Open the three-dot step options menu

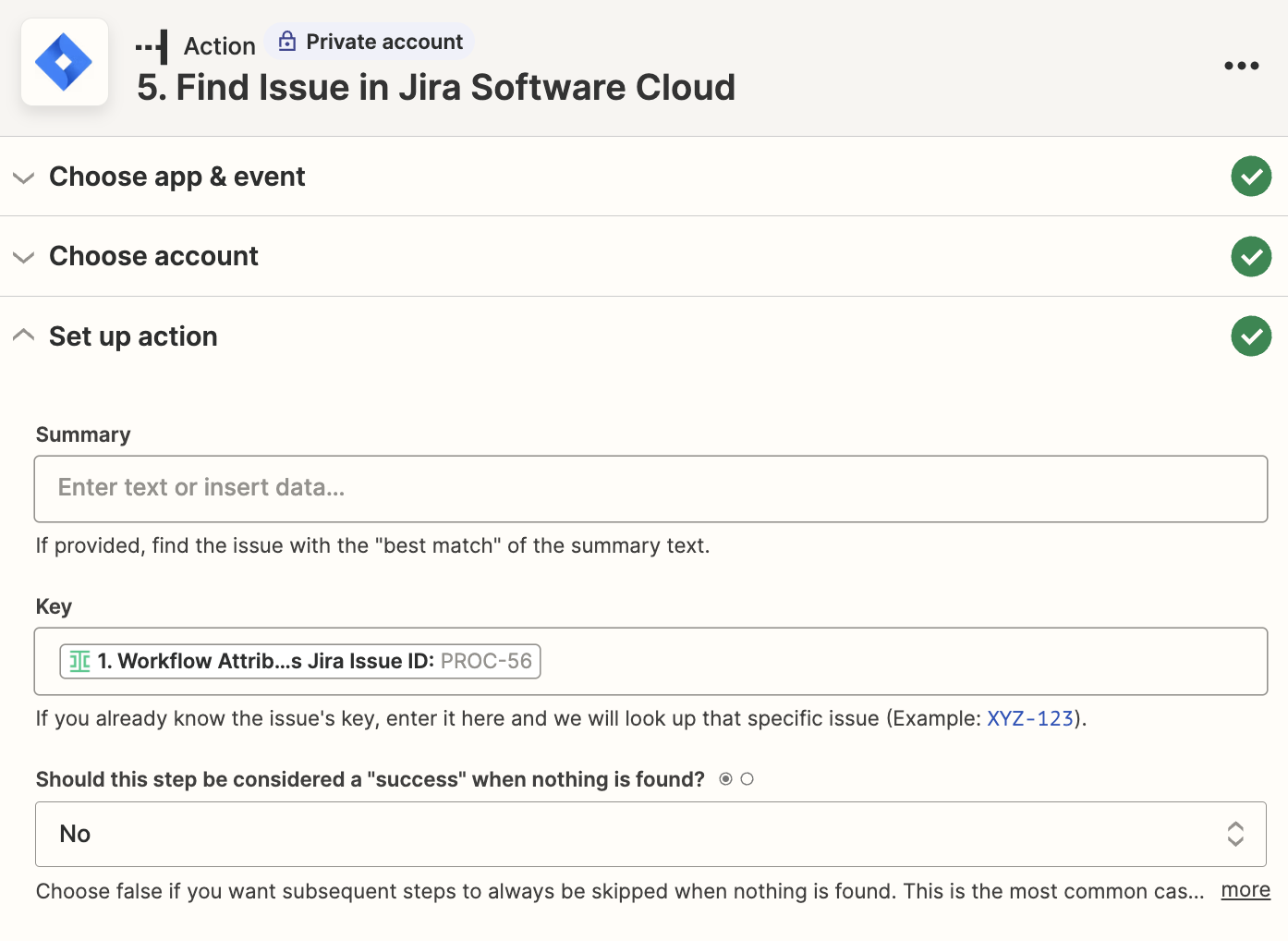pos(1241,66)
